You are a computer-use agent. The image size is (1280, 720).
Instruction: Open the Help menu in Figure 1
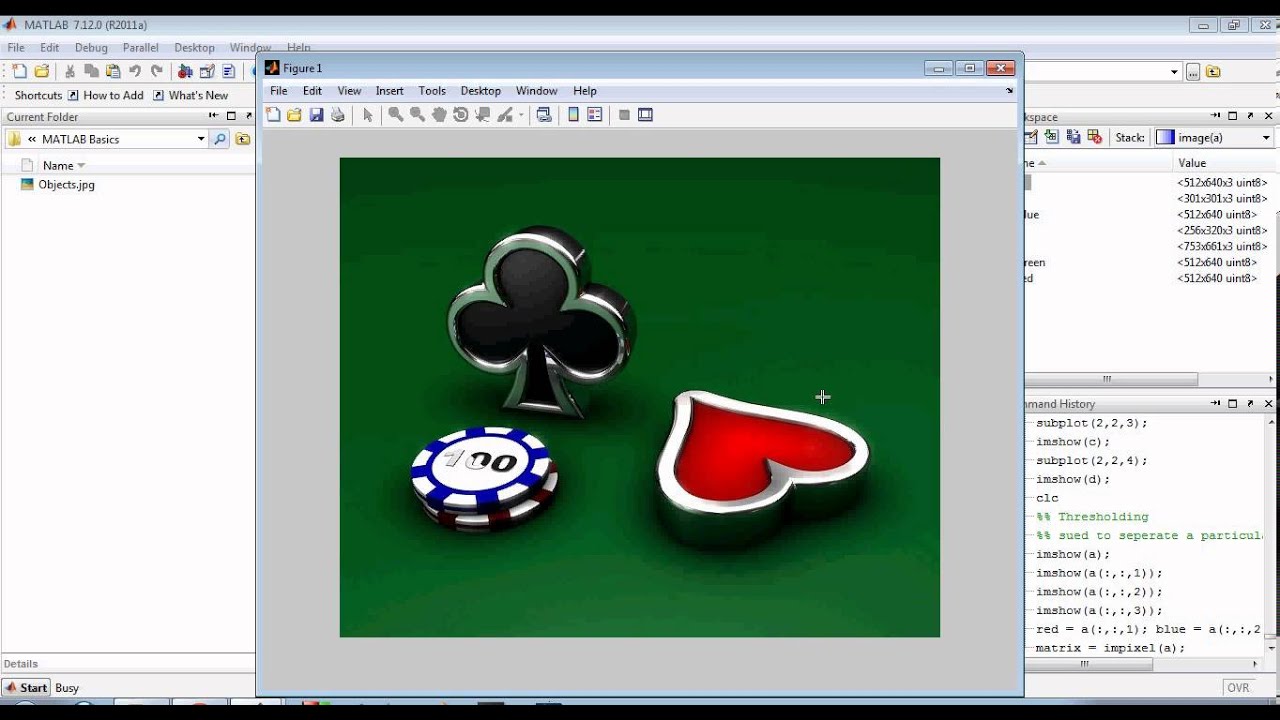[x=585, y=91]
